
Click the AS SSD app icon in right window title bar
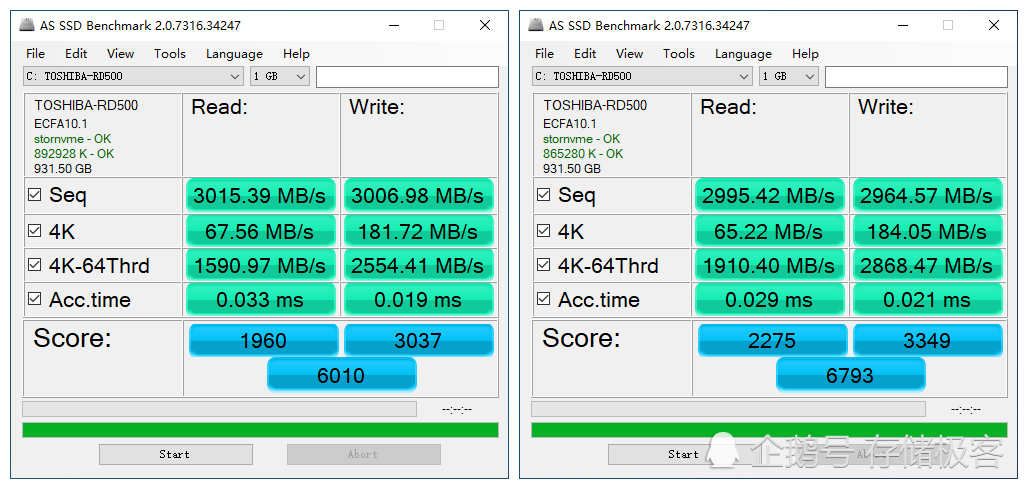(x=536, y=25)
